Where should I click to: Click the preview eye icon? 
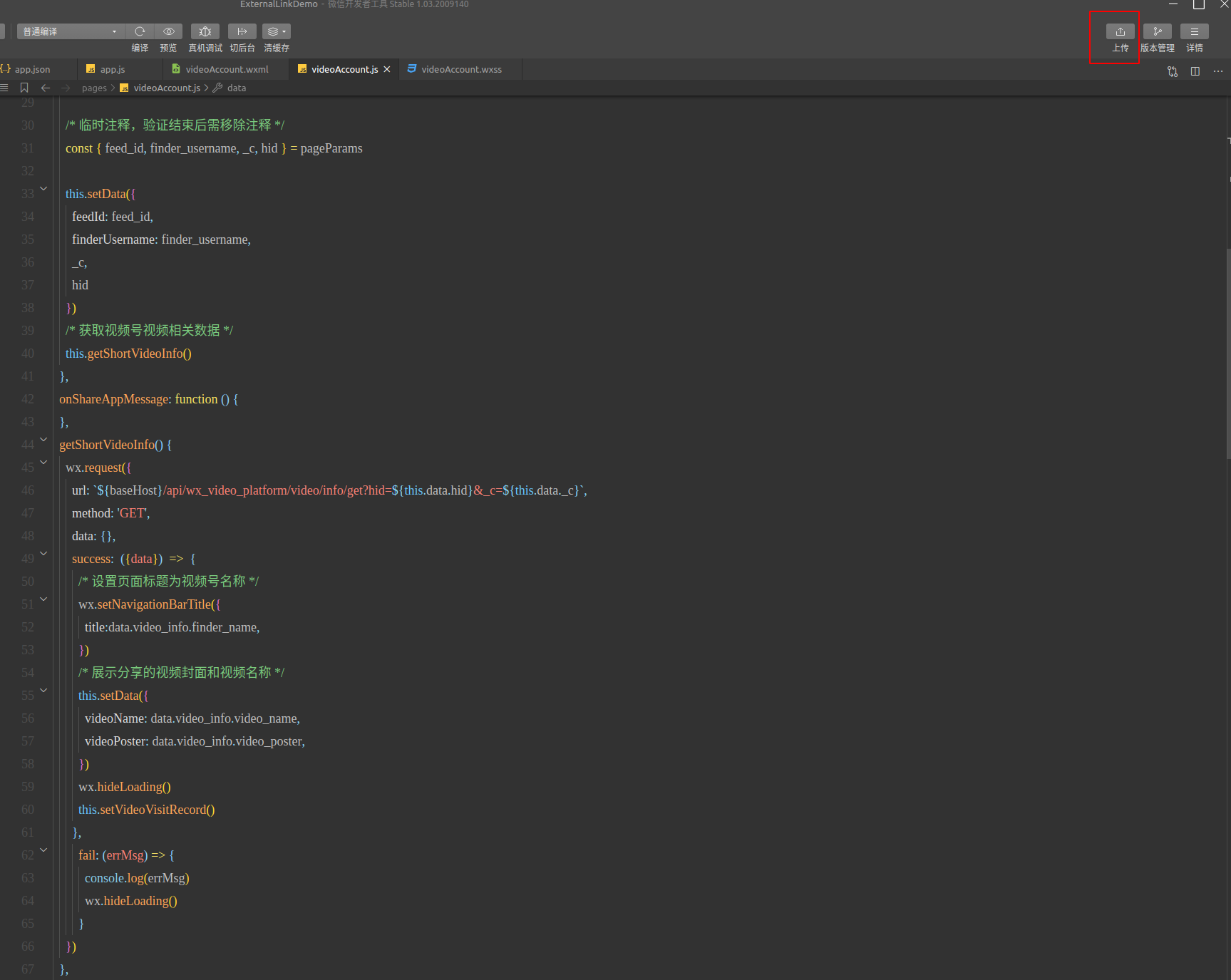[169, 31]
